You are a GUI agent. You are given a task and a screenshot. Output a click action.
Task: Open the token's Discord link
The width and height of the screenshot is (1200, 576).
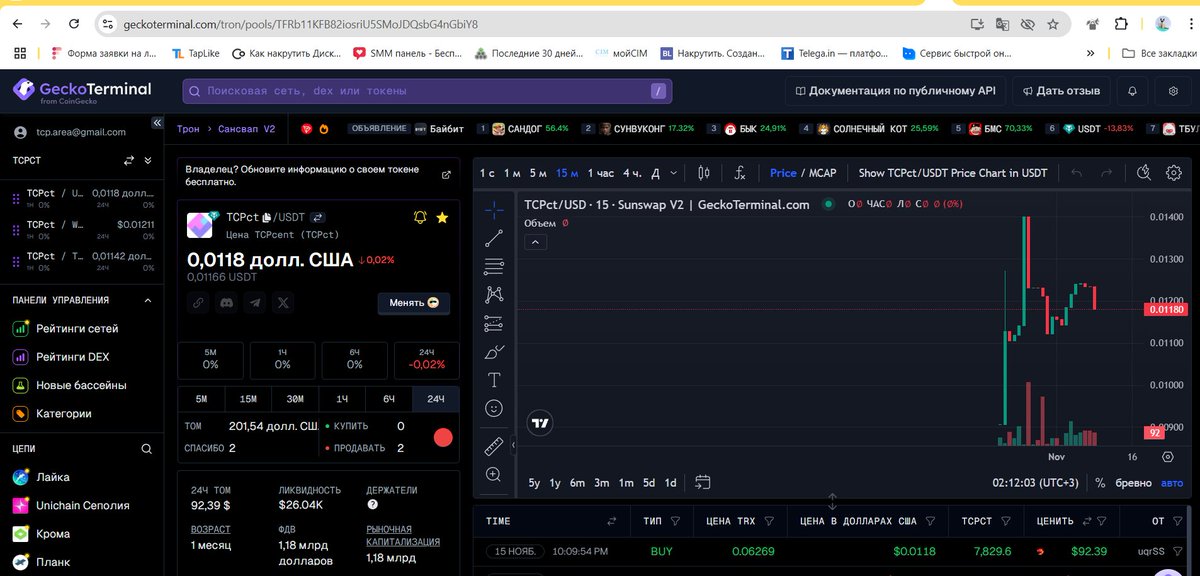(x=227, y=302)
